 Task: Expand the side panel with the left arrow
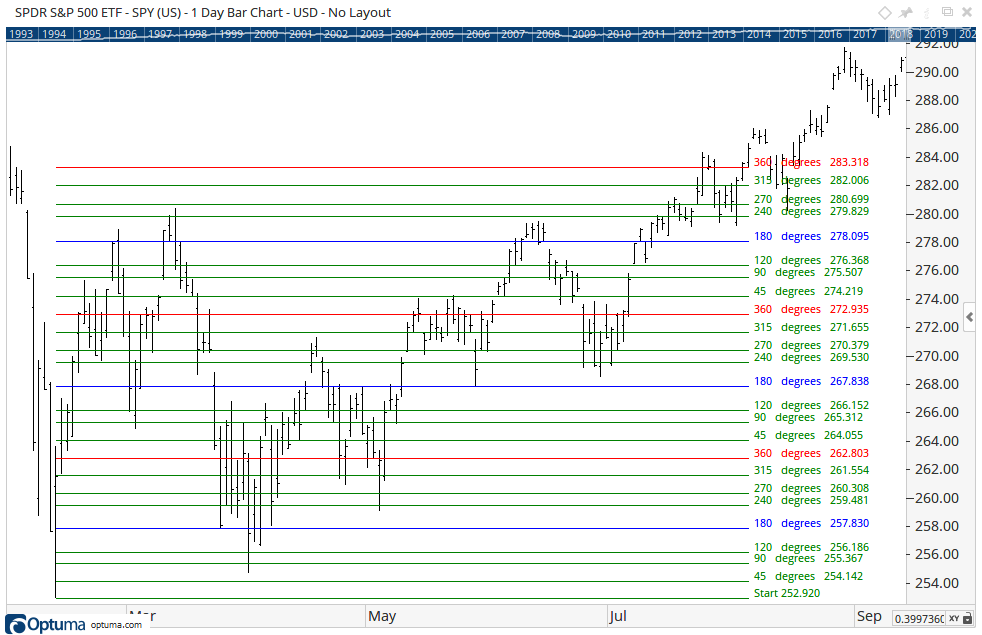point(970,318)
